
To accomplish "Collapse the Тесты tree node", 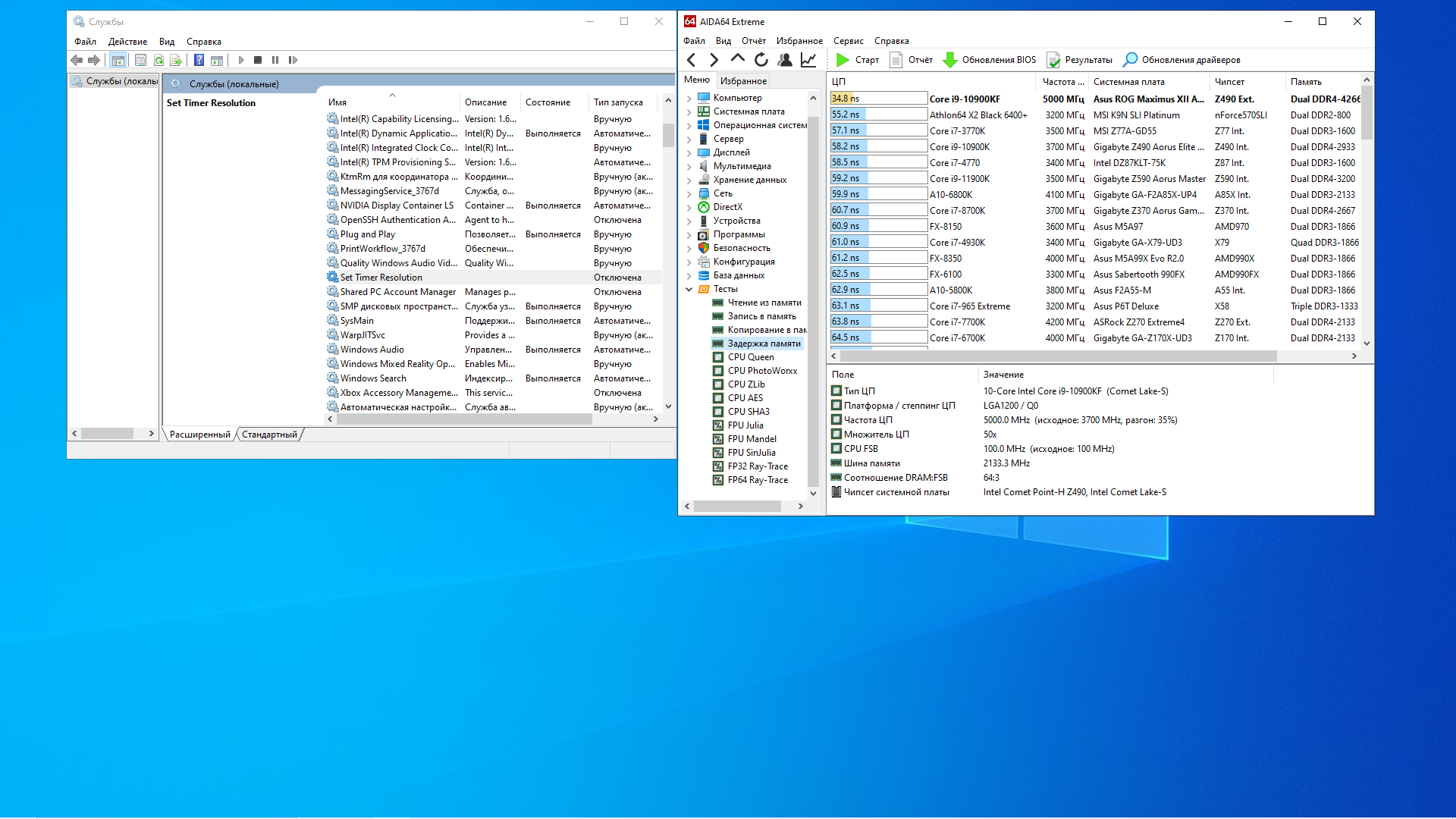I will point(689,289).
